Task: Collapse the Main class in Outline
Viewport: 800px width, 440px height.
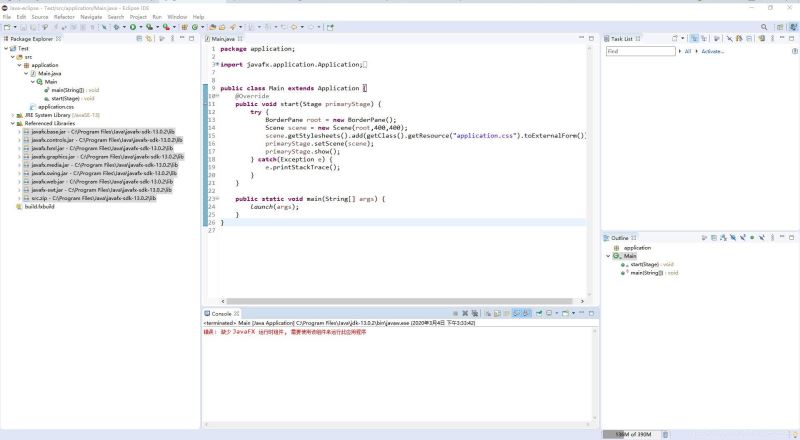Action: pyautogui.click(x=608, y=256)
